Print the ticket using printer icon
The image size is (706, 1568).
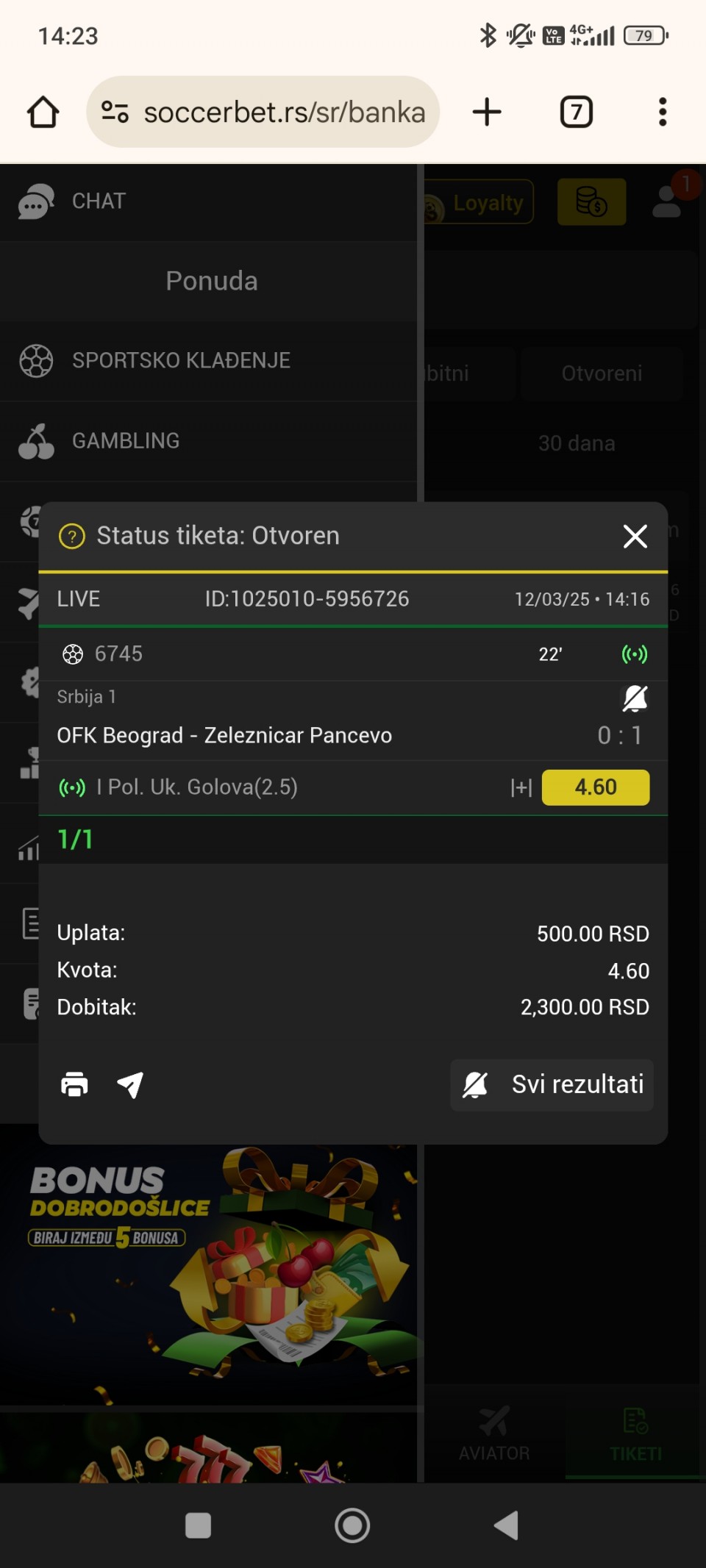[x=74, y=1084]
